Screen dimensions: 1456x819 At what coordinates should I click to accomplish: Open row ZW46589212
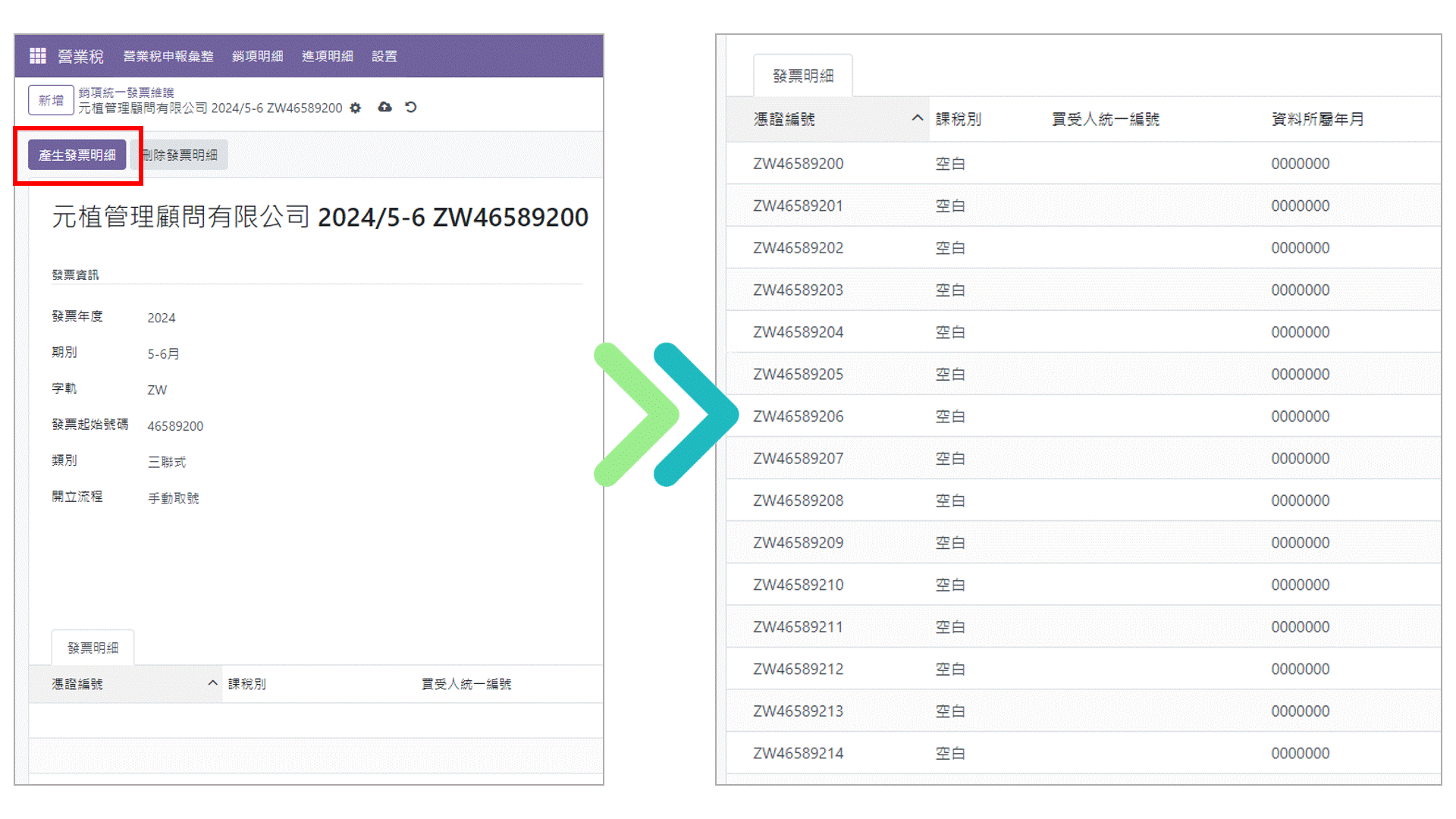(1084, 668)
